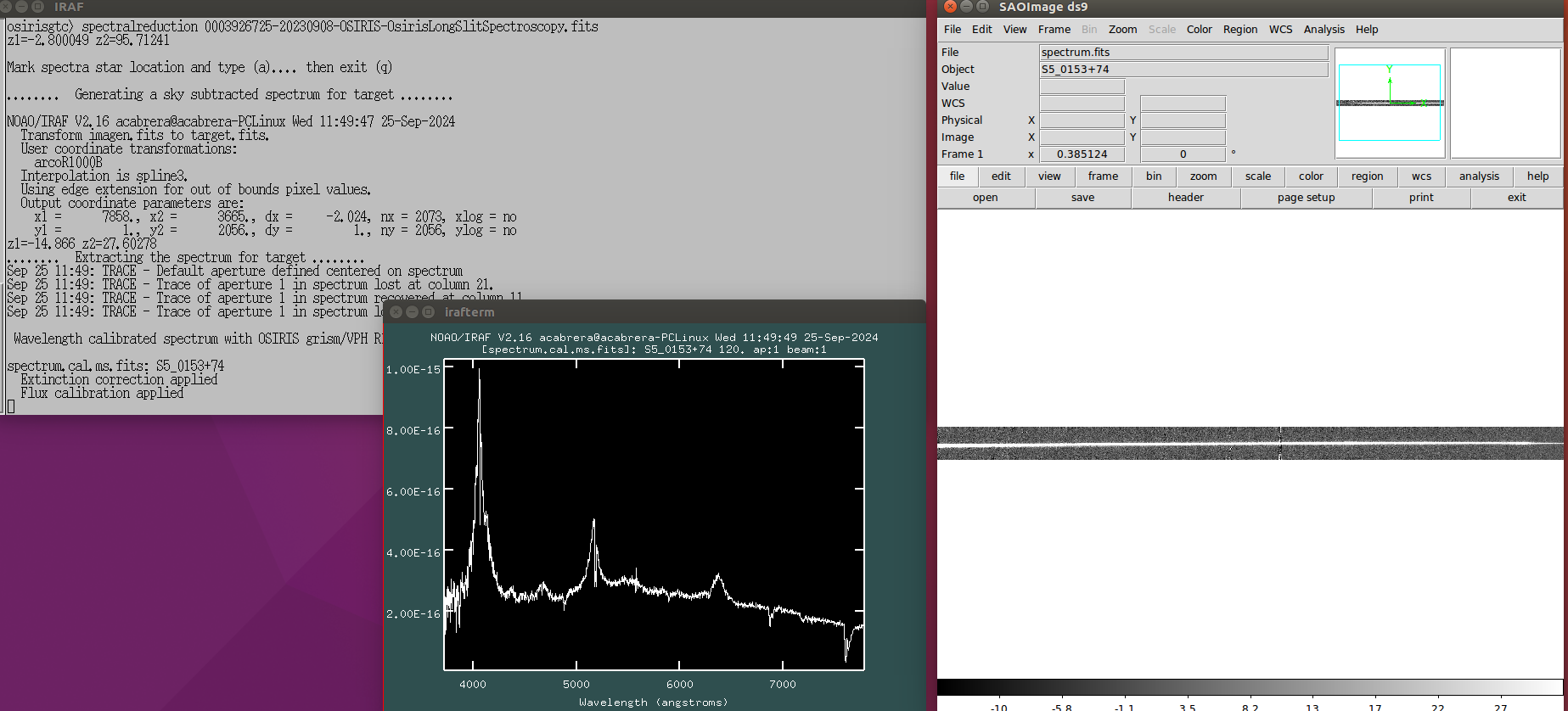Screen dimensions: 1568x711
Task: Click the ds9 panner thumbnail
Action: click(1390, 103)
